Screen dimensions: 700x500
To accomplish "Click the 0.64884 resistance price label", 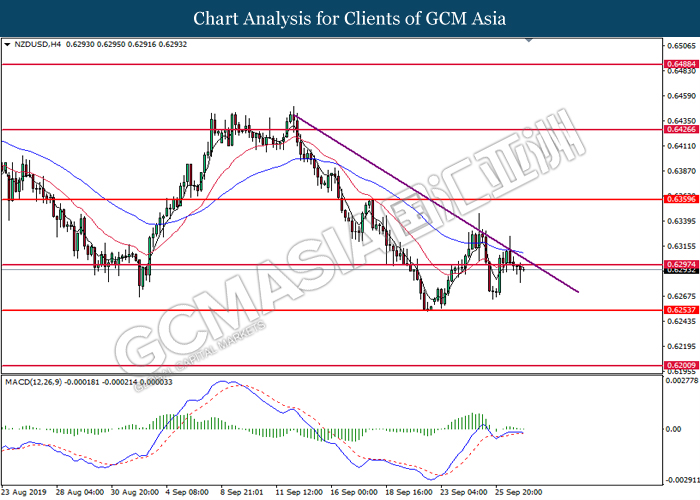I will pos(681,64).
